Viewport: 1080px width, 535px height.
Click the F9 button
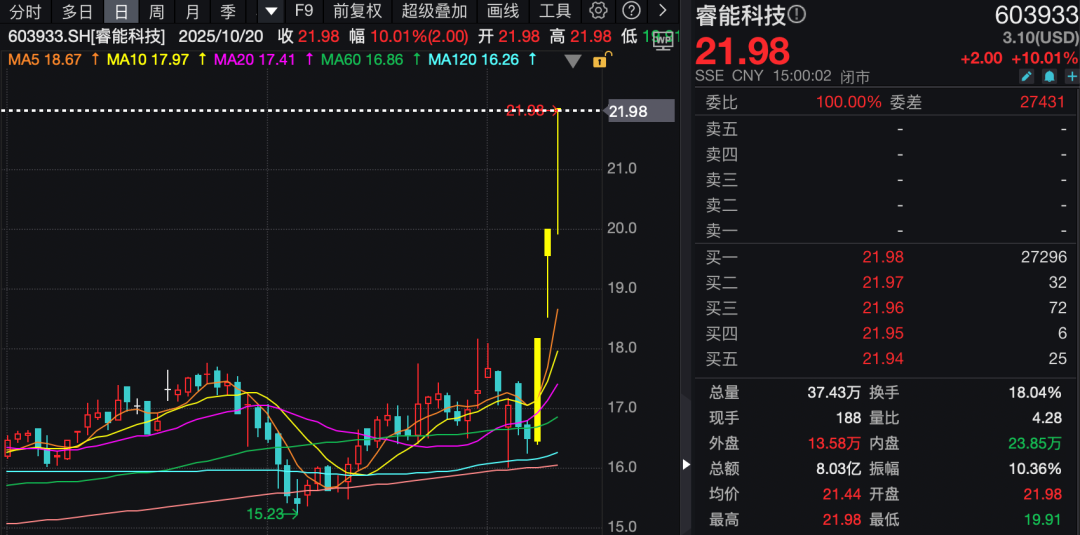[304, 11]
